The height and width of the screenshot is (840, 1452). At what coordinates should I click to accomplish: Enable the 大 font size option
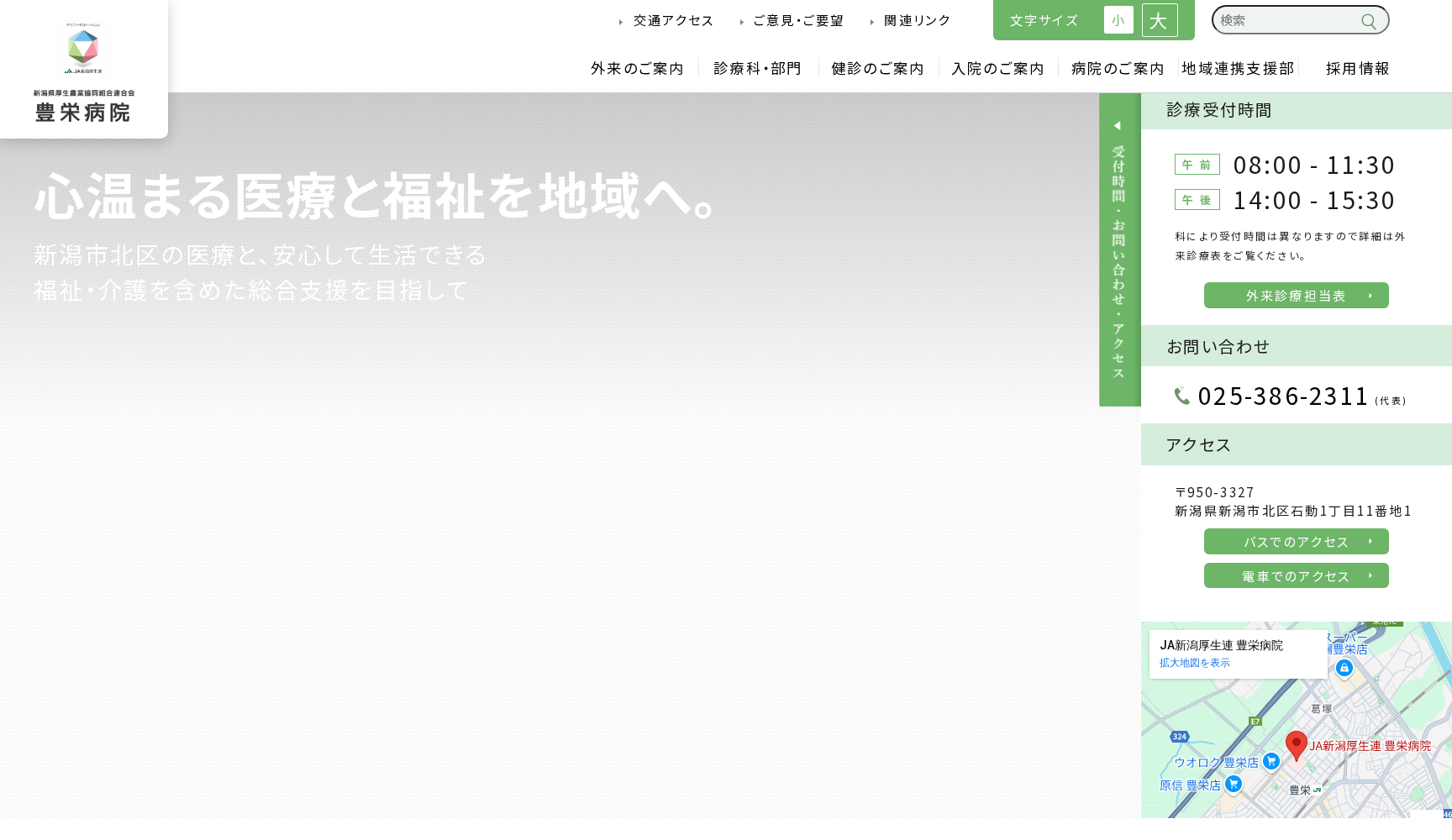pos(1160,22)
